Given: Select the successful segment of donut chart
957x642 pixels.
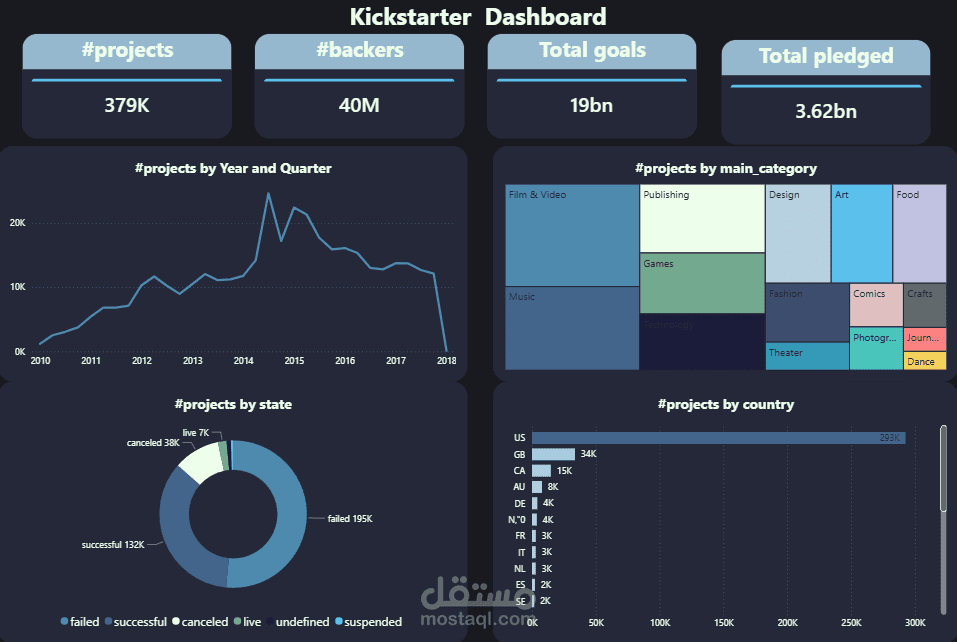Looking at the screenshot, I should pyautogui.click(x=177, y=531).
